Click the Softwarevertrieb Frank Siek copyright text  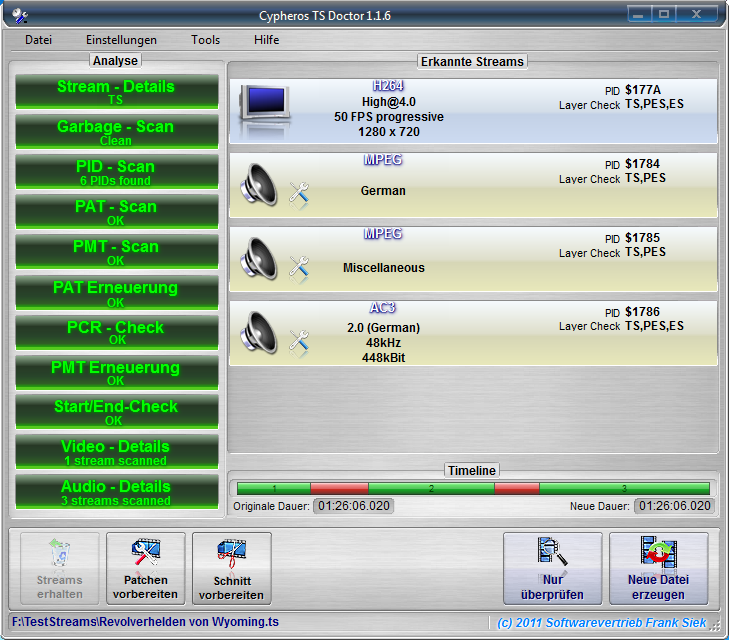(602, 622)
